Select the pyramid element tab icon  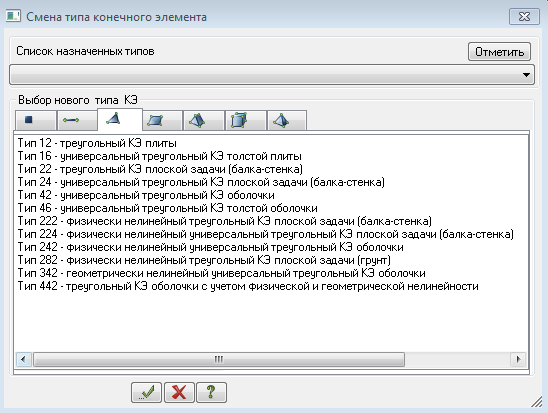287,120
